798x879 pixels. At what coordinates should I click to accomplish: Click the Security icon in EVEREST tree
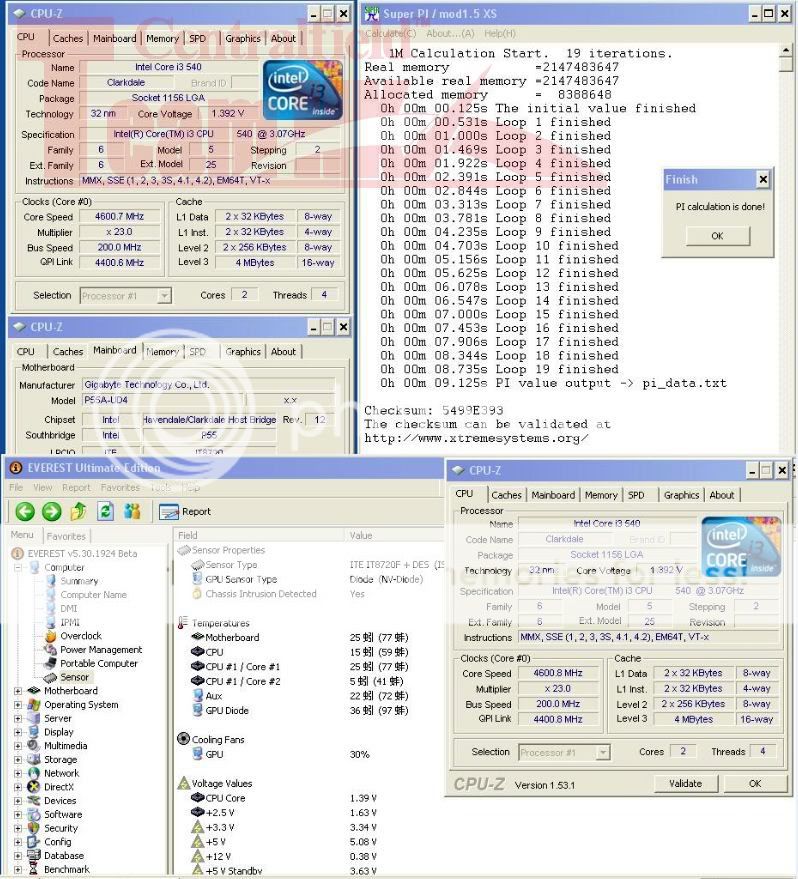click(34, 828)
